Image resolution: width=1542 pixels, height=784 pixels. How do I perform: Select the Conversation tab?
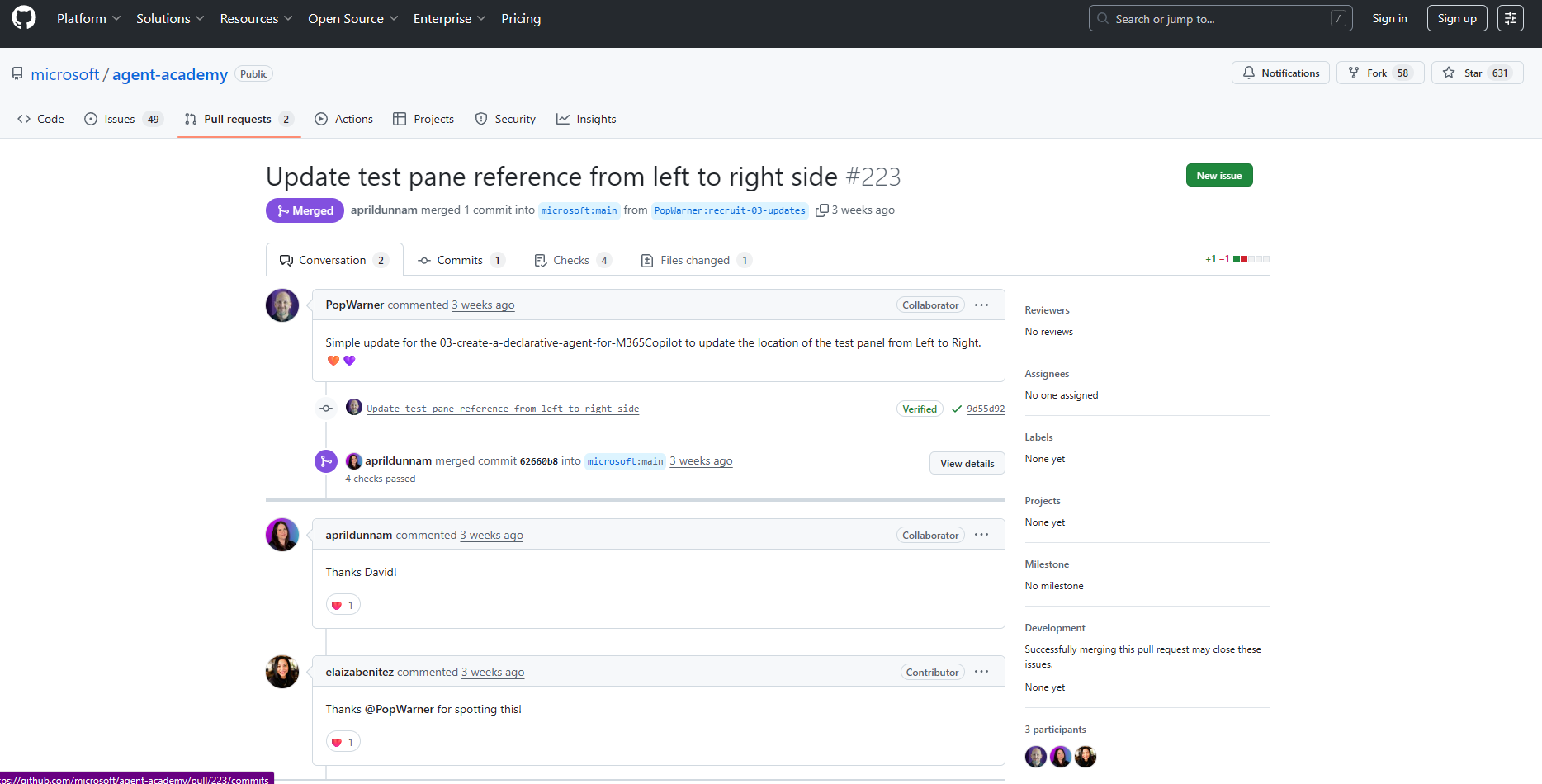pyautogui.click(x=333, y=260)
